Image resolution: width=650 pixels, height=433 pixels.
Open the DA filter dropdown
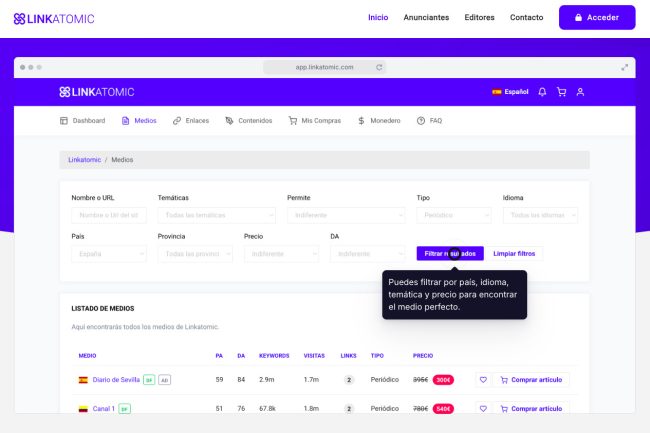tap(367, 254)
